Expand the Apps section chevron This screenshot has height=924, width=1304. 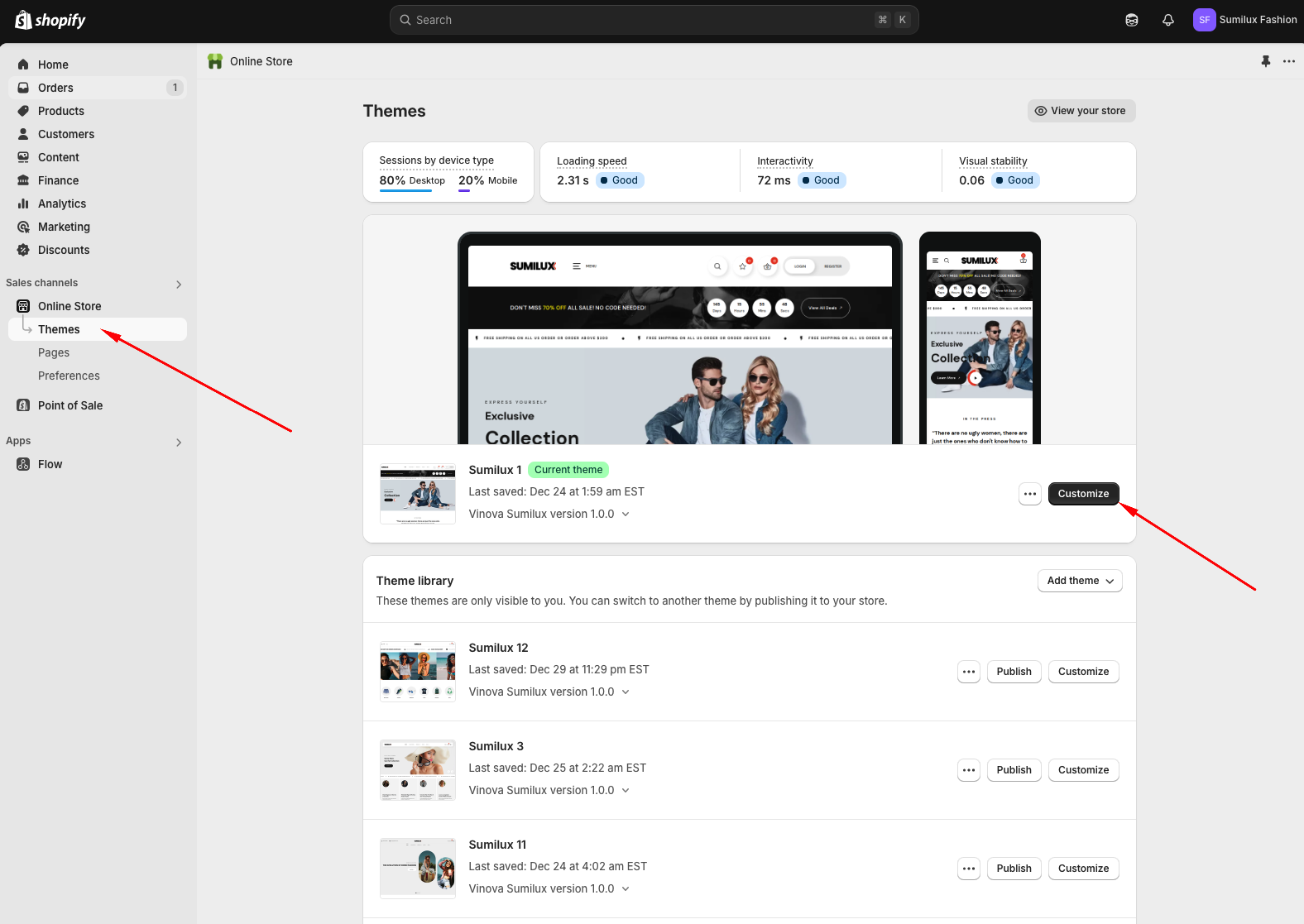[x=179, y=442]
